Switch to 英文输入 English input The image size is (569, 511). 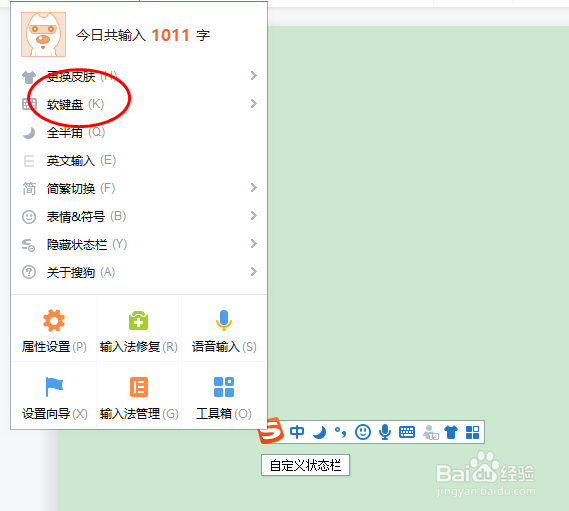coord(139,160)
